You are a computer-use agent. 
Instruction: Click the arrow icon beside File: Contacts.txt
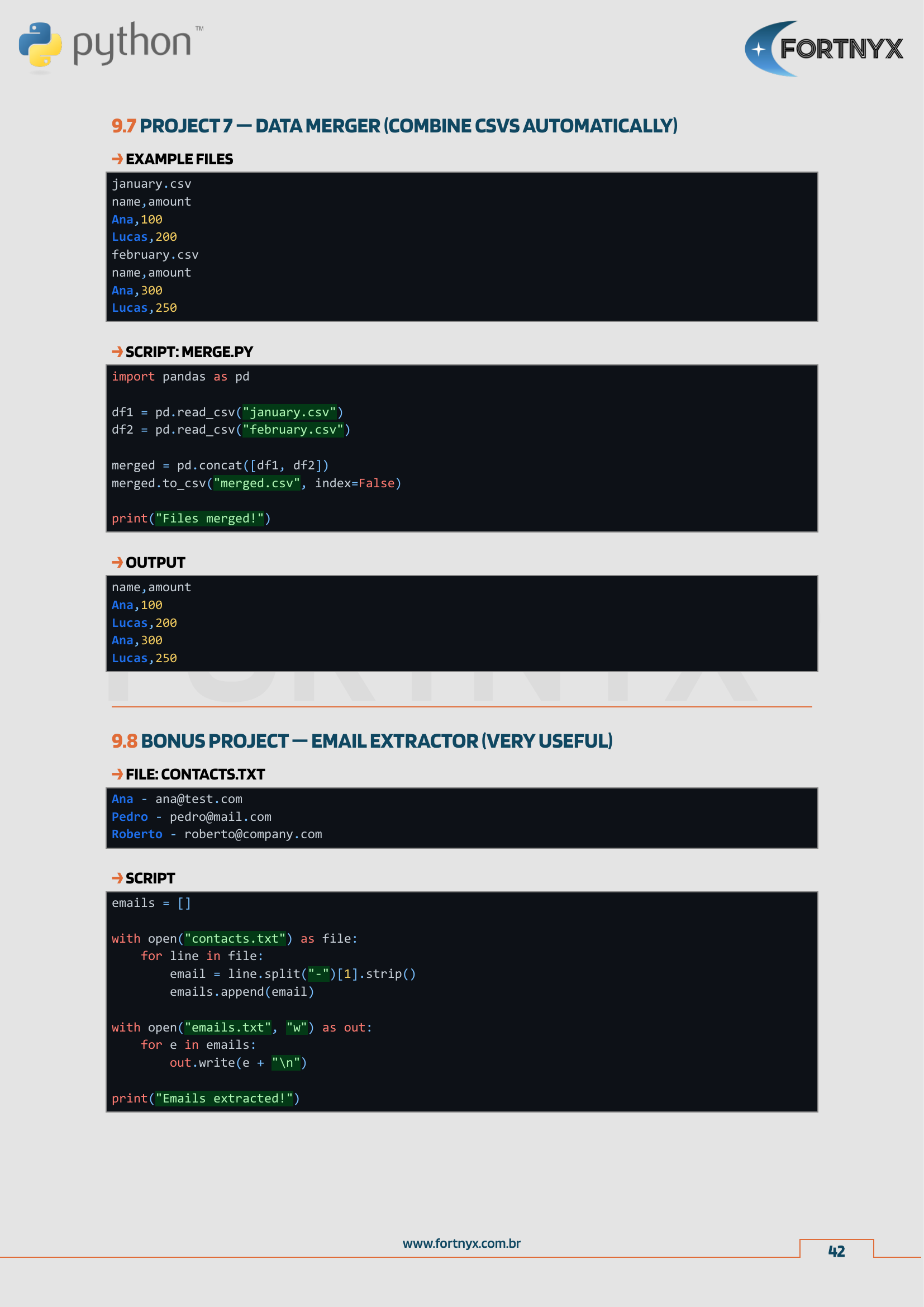pyautogui.click(x=117, y=774)
